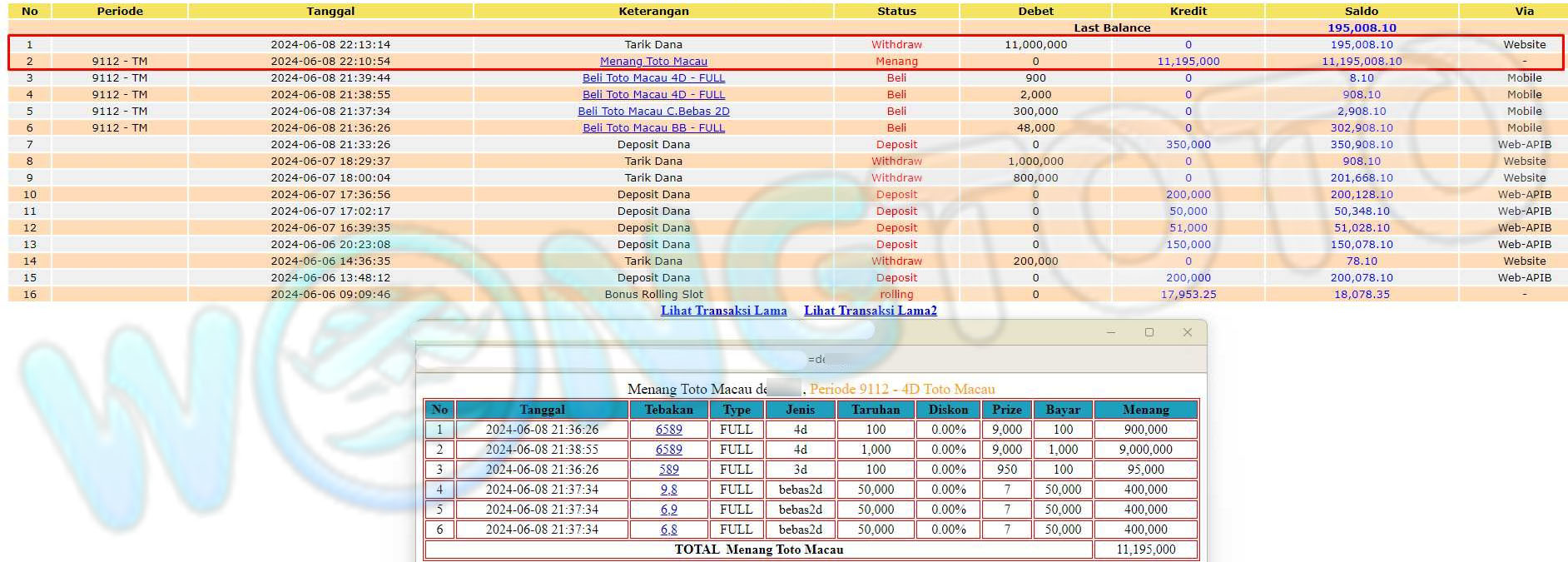The width and height of the screenshot is (1568, 562).
Task: Click the Last Balance amount 195,008.10
Action: click(x=1361, y=27)
